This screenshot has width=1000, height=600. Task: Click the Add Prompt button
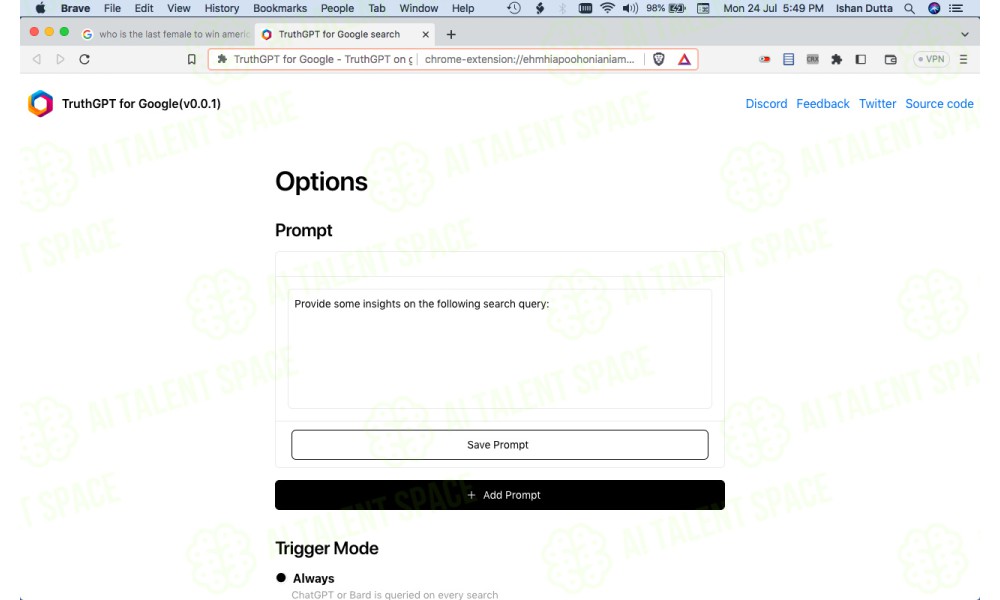click(x=499, y=495)
